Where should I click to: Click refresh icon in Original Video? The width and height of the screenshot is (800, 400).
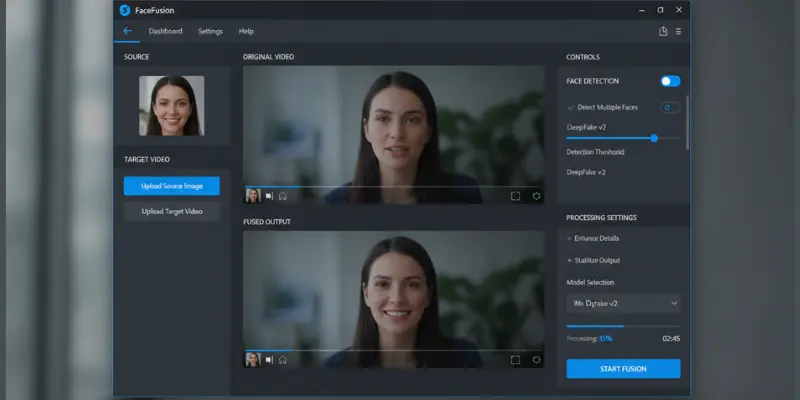point(536,196)
